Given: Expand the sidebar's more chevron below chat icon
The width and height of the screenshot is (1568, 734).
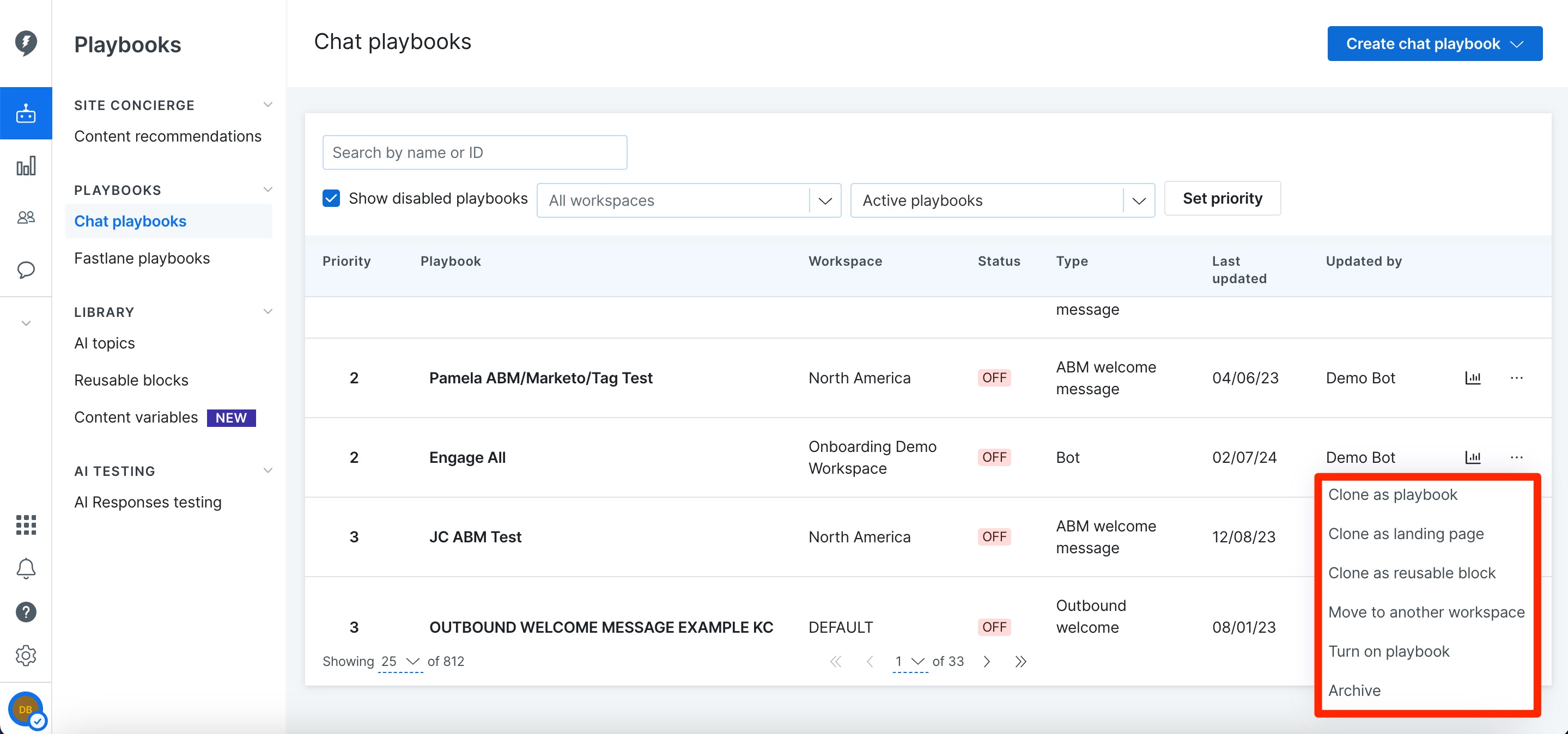Looking at the screenshot, I should 26,323.
